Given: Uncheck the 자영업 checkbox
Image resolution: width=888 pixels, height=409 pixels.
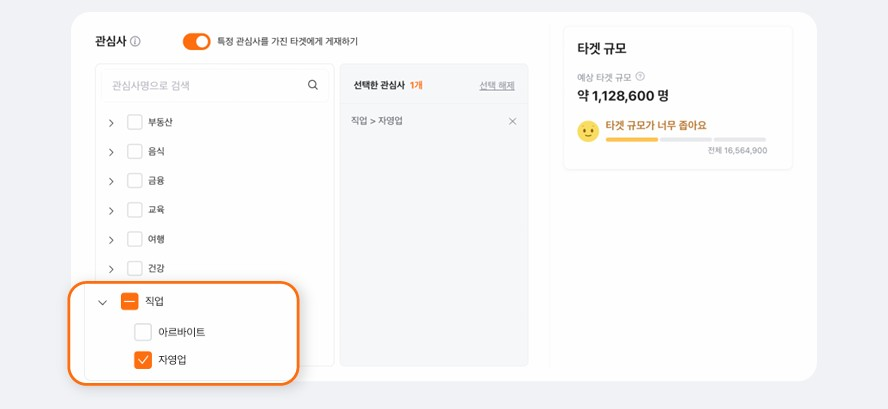Looking at the screenshot, I should point(143,360).
